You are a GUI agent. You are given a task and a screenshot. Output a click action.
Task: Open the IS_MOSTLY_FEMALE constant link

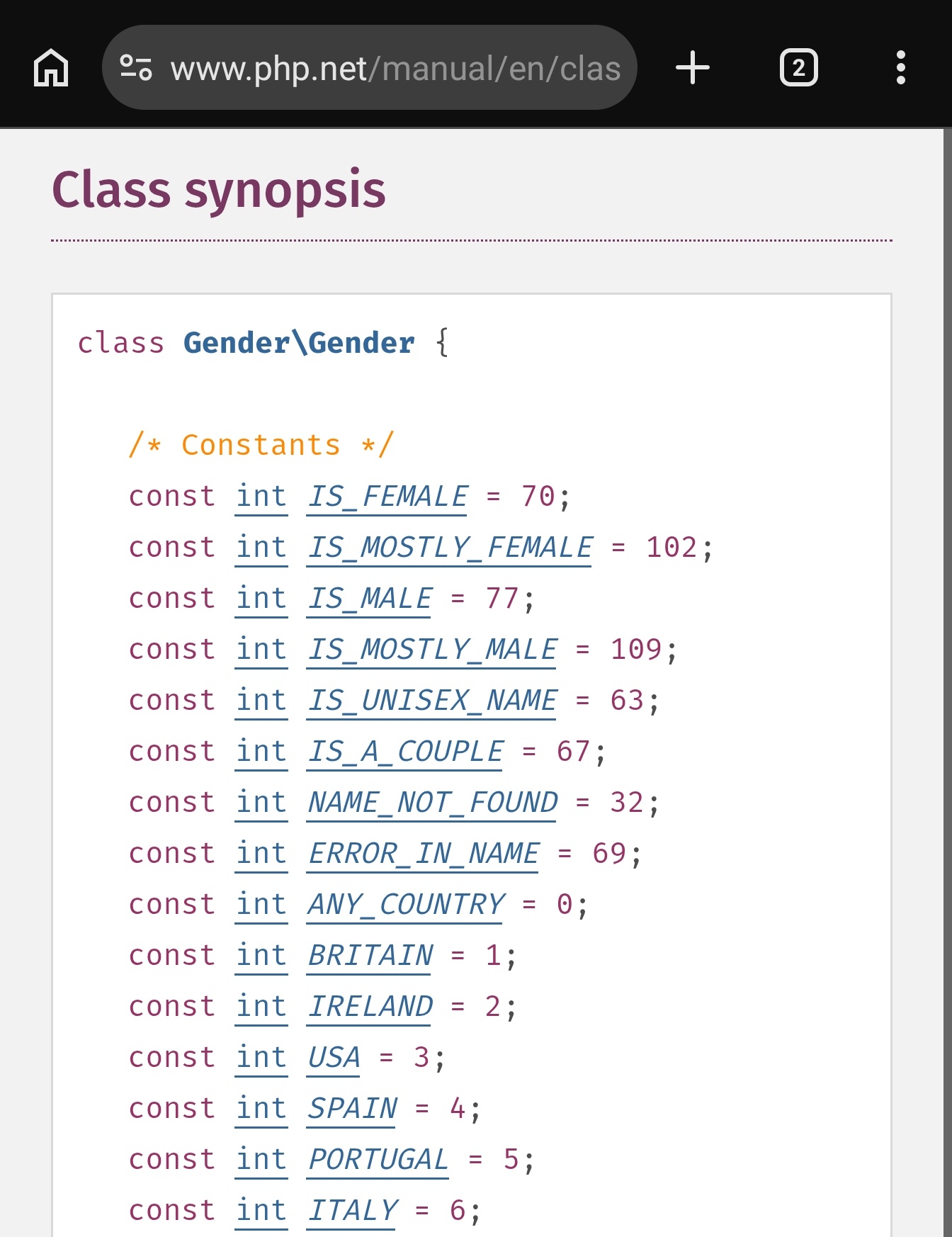[x=449, y=548]
